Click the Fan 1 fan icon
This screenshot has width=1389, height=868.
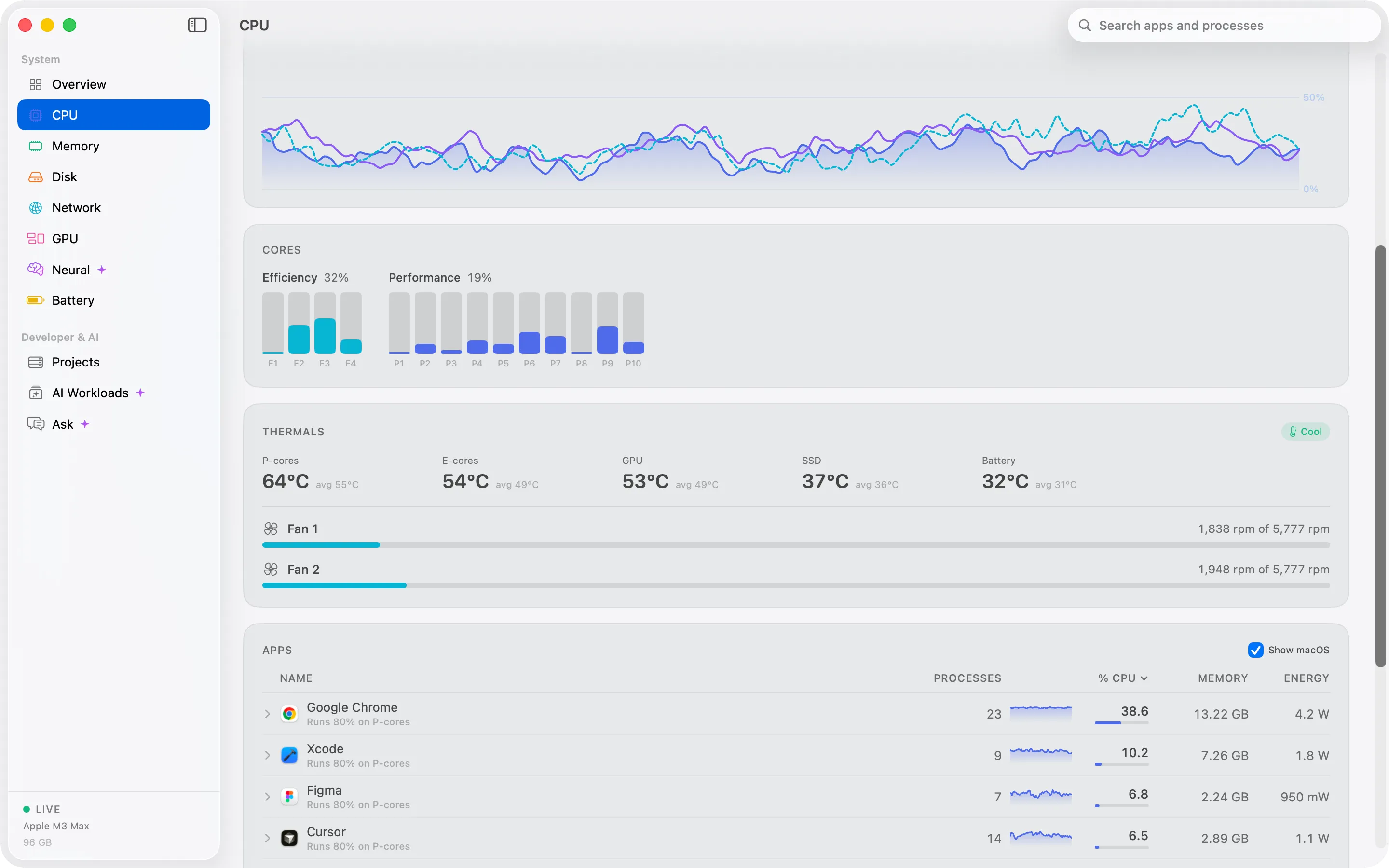click(x=271, y=529)
